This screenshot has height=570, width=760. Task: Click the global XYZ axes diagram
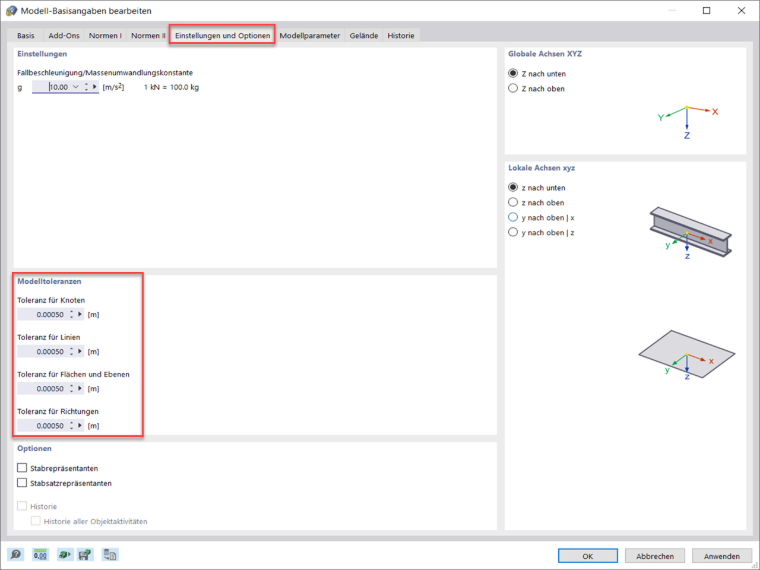(x=687, y=122)
